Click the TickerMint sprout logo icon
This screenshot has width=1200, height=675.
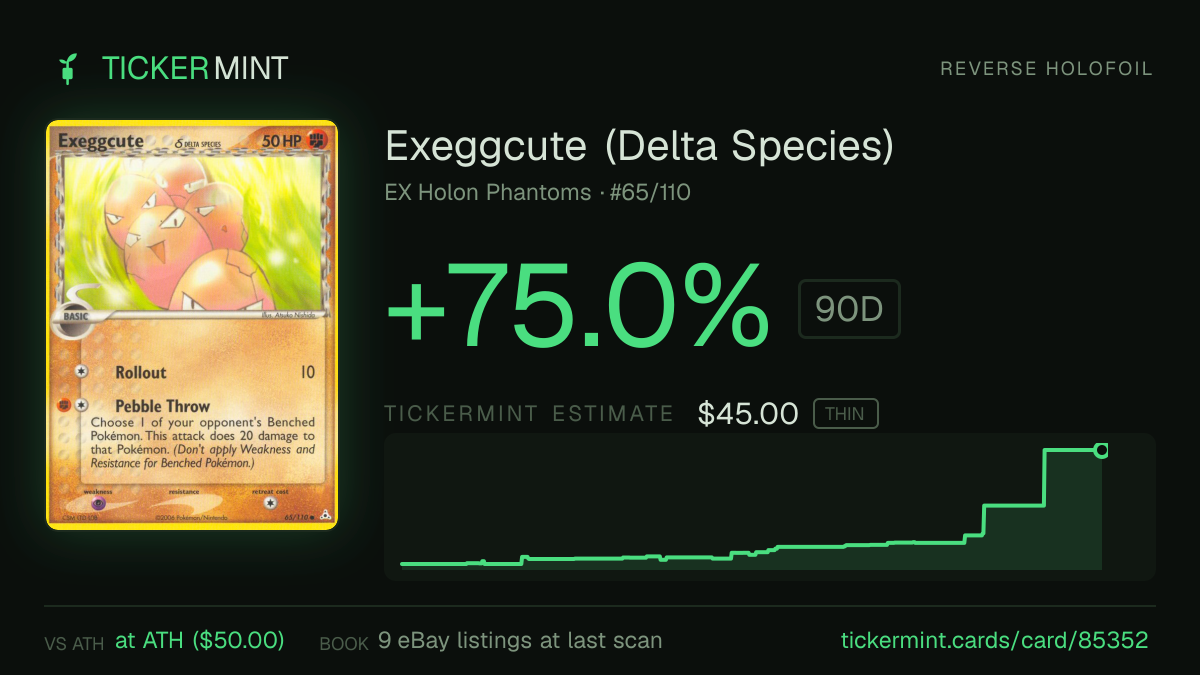pos(68,69)
